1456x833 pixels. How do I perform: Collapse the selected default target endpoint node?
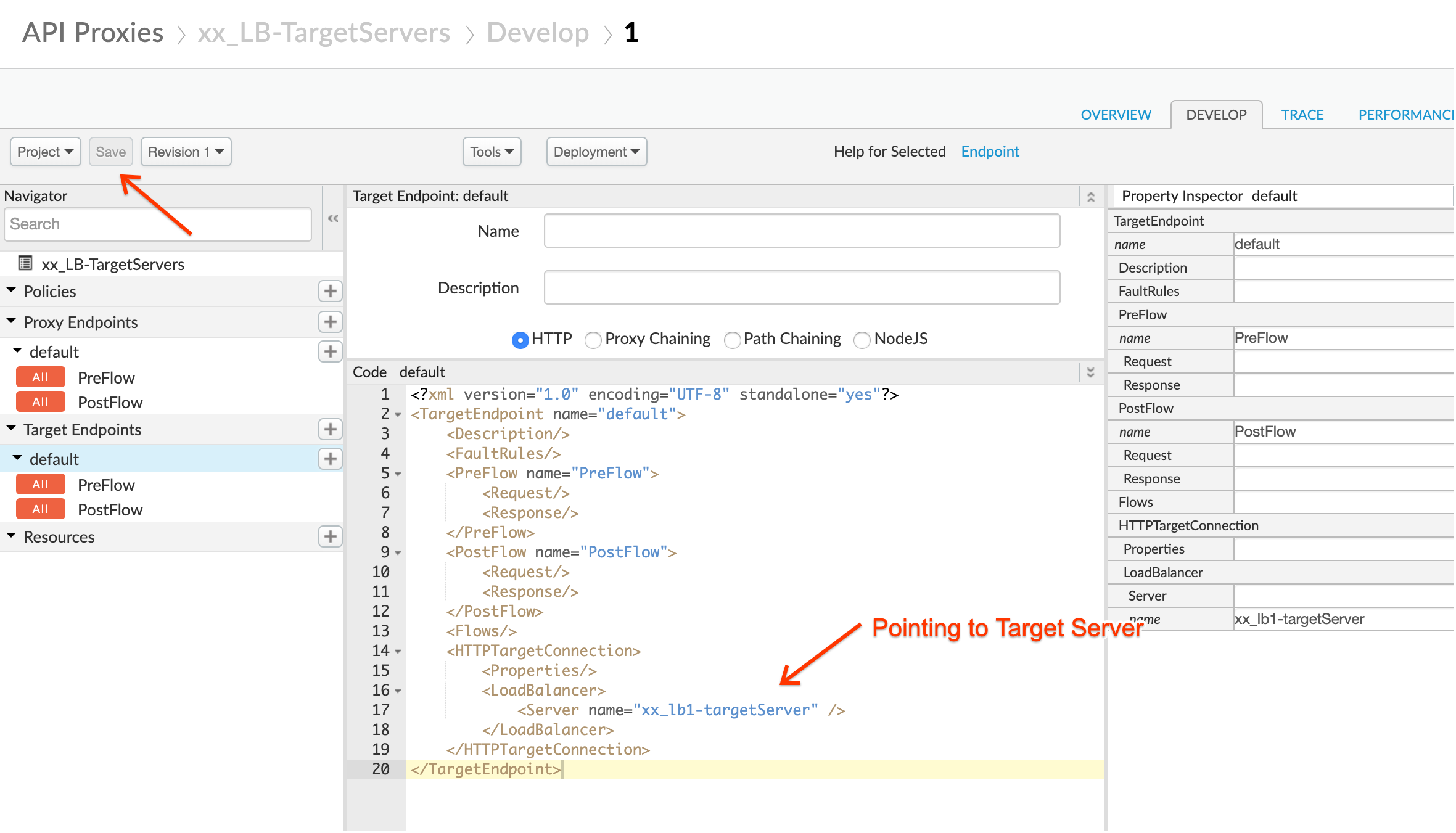(17, 458)
